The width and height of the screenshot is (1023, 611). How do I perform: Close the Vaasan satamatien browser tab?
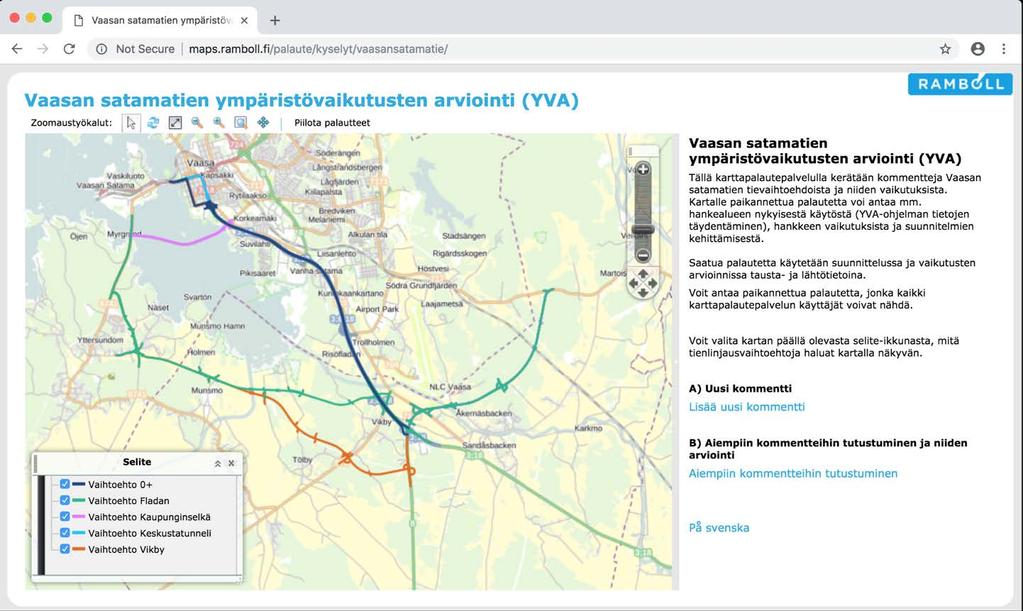[x=244, y=20]
